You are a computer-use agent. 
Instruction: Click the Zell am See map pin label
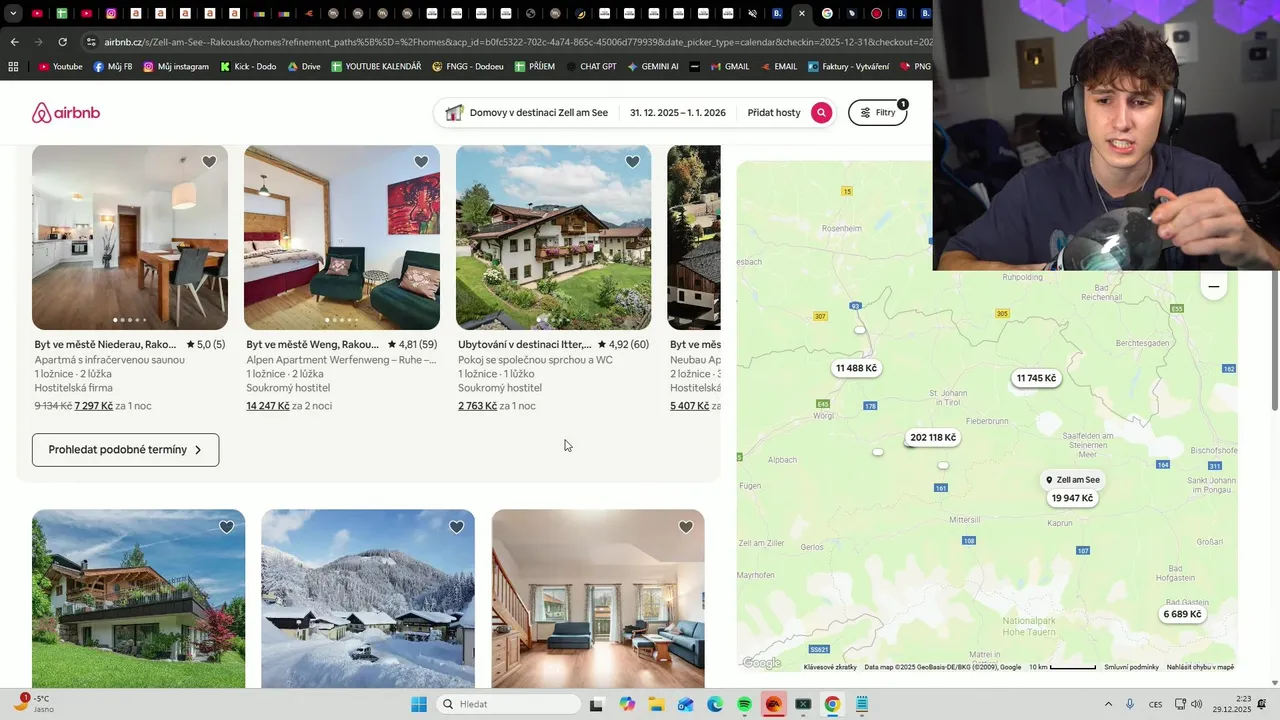tap(1072, 480)
